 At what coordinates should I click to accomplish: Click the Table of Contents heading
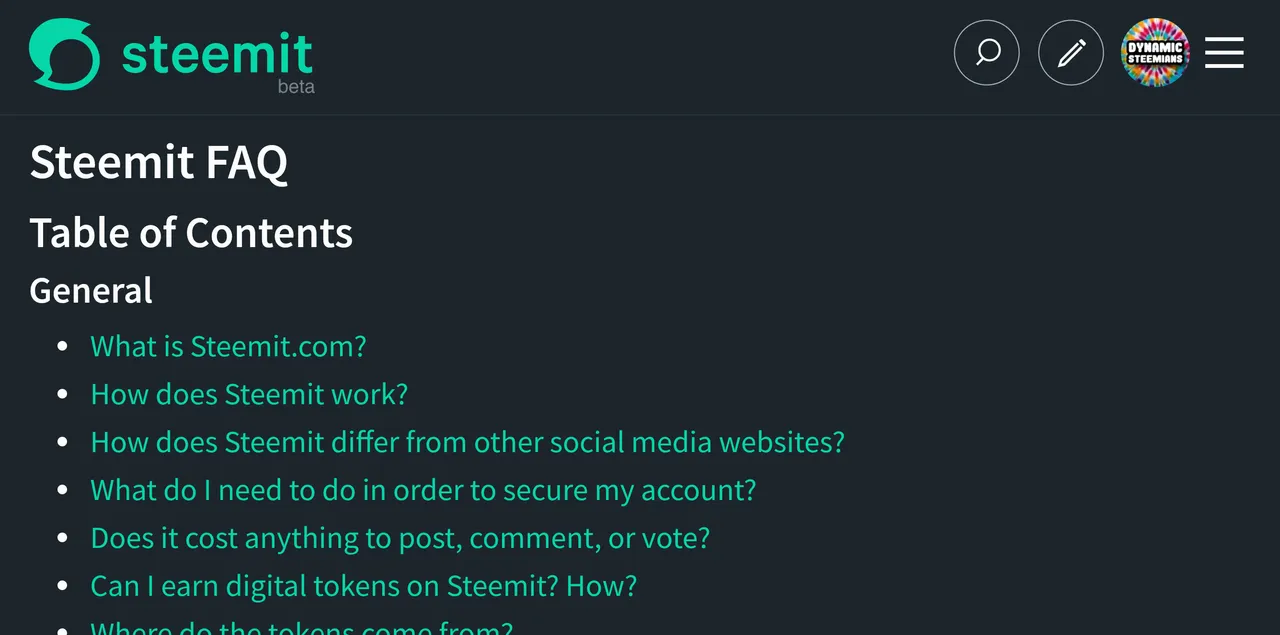[x=191, y=233]
